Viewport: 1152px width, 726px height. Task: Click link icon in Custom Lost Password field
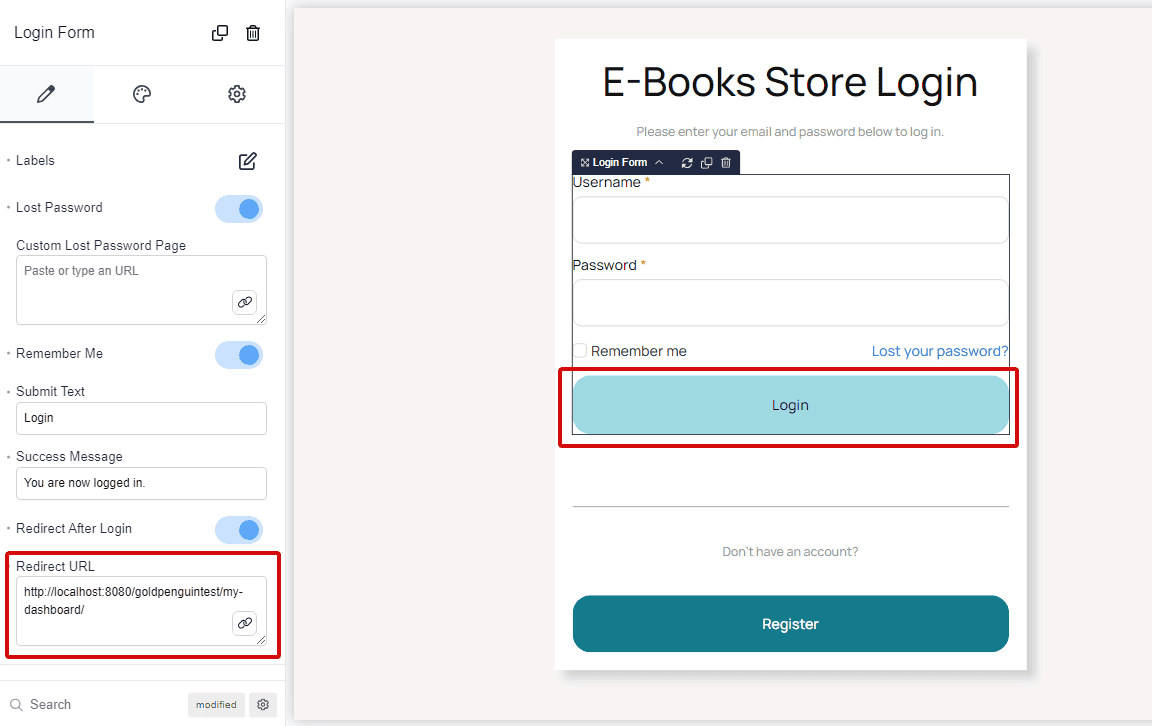point(244,302)
